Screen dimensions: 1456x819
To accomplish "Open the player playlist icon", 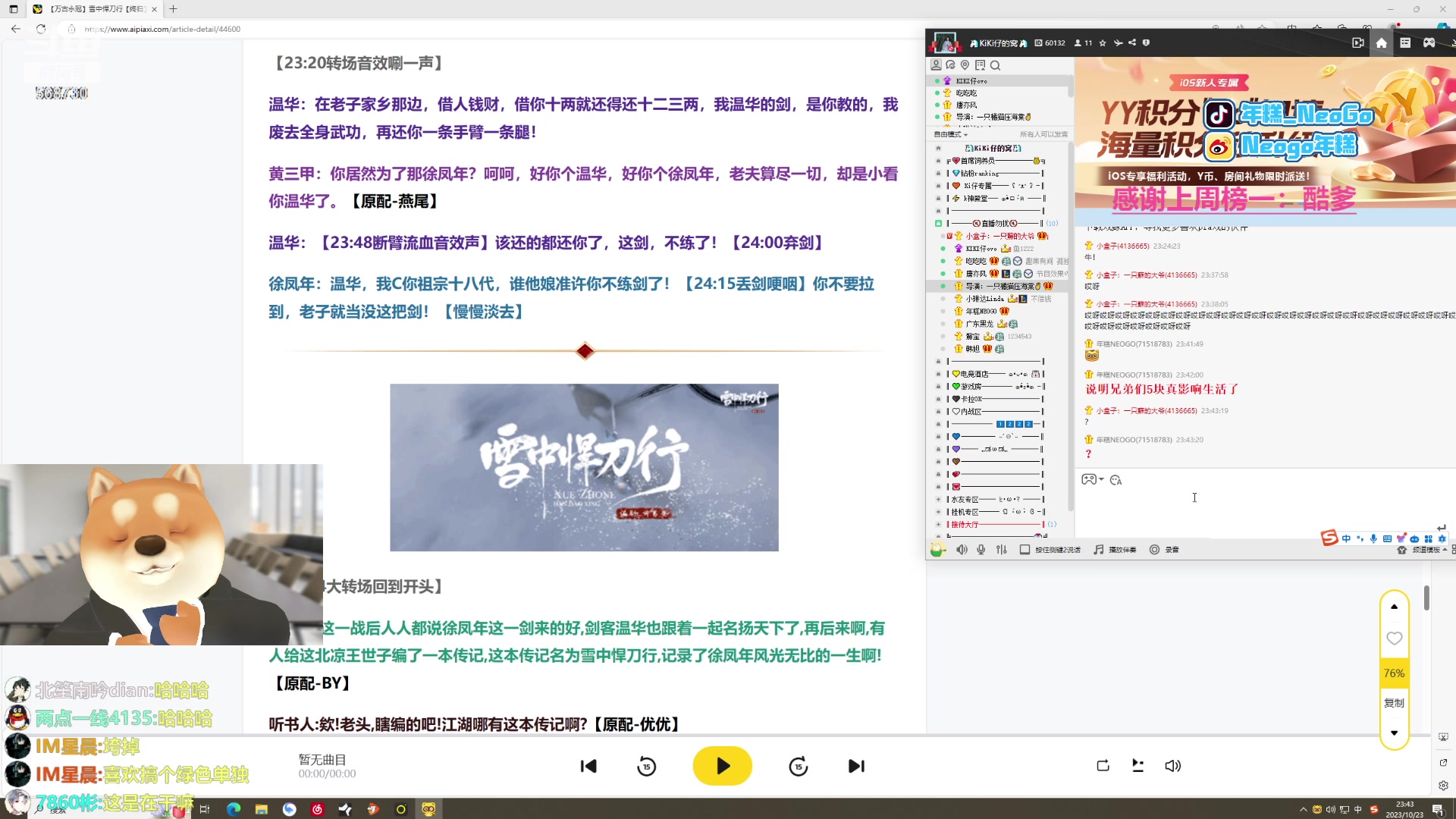I will click(x=1137, y=766).
